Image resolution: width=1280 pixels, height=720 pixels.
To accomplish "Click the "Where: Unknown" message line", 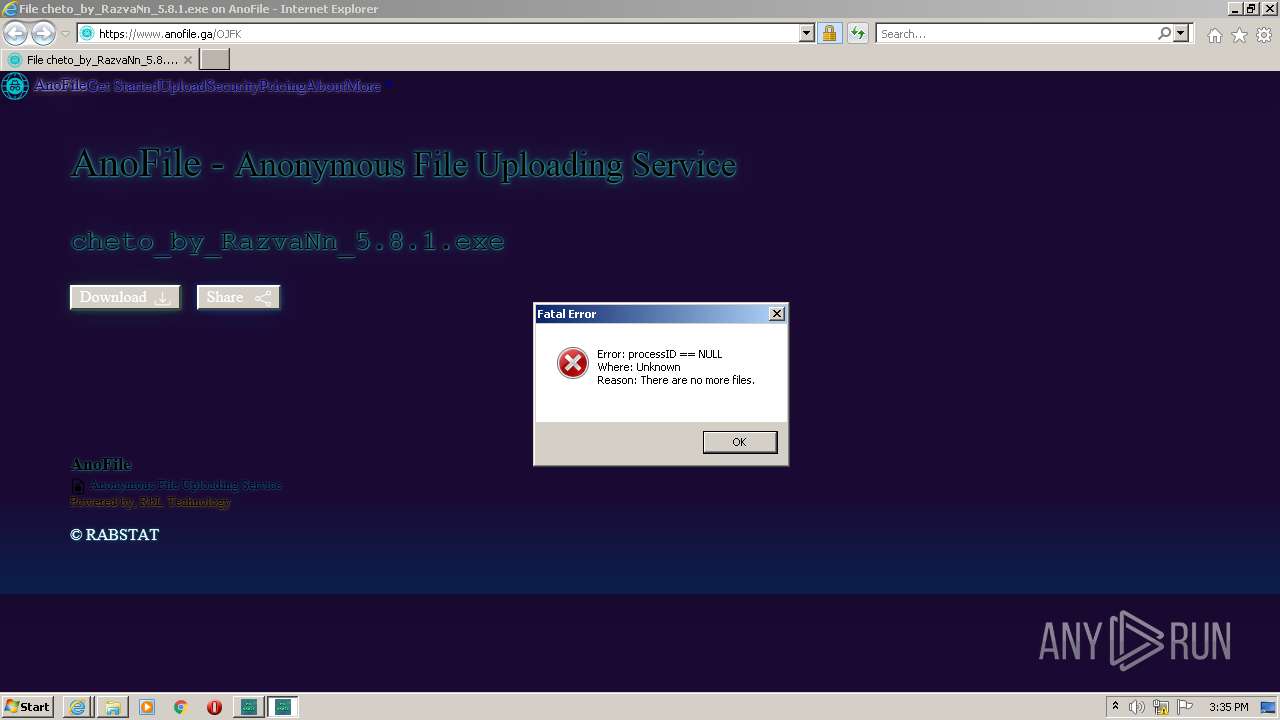I will tap(639, 367).
